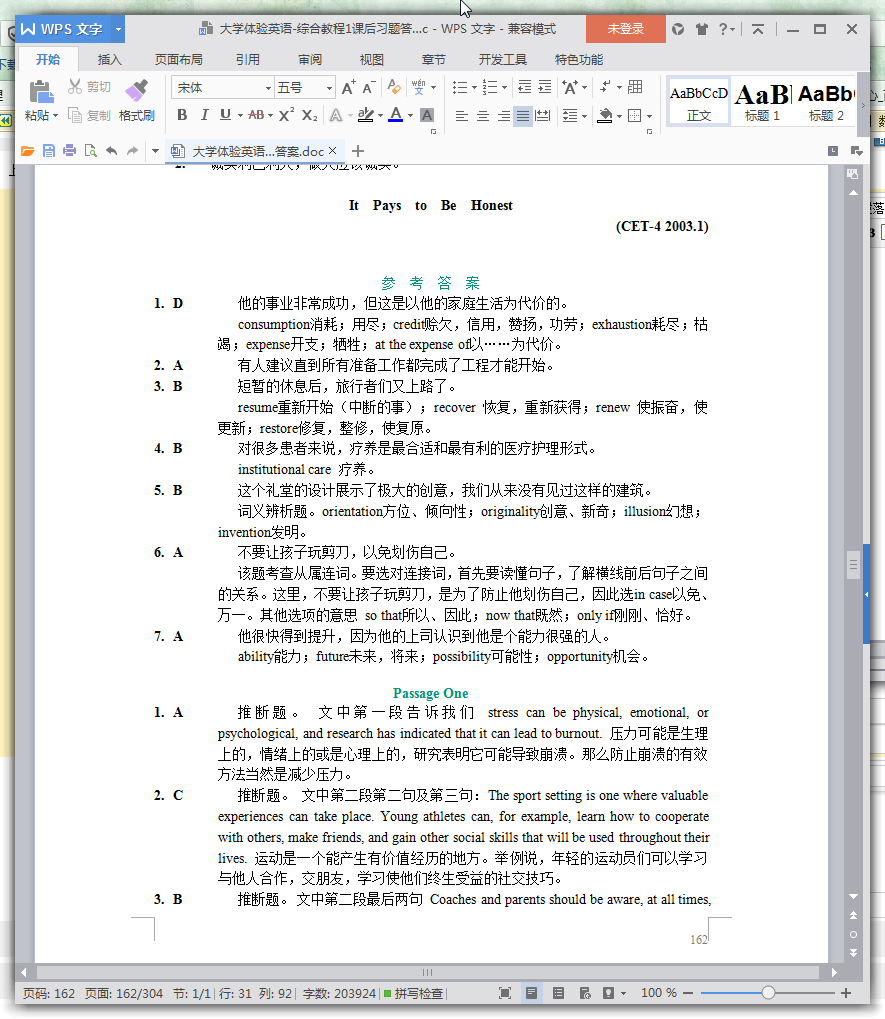Apply superscript X² formatting
The image size is (885, 1019).
(287, 115)
